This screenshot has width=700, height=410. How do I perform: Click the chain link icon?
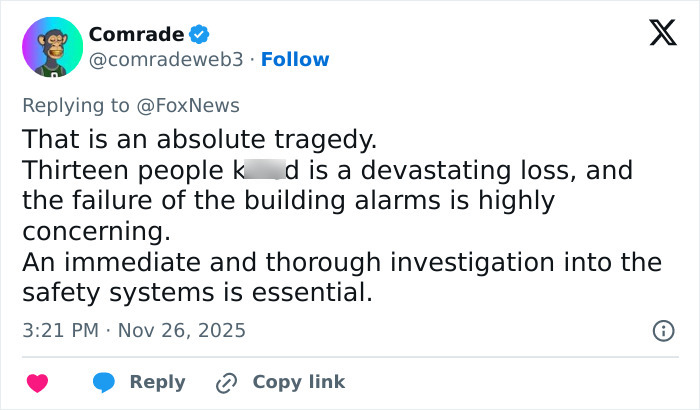(228, 382)
